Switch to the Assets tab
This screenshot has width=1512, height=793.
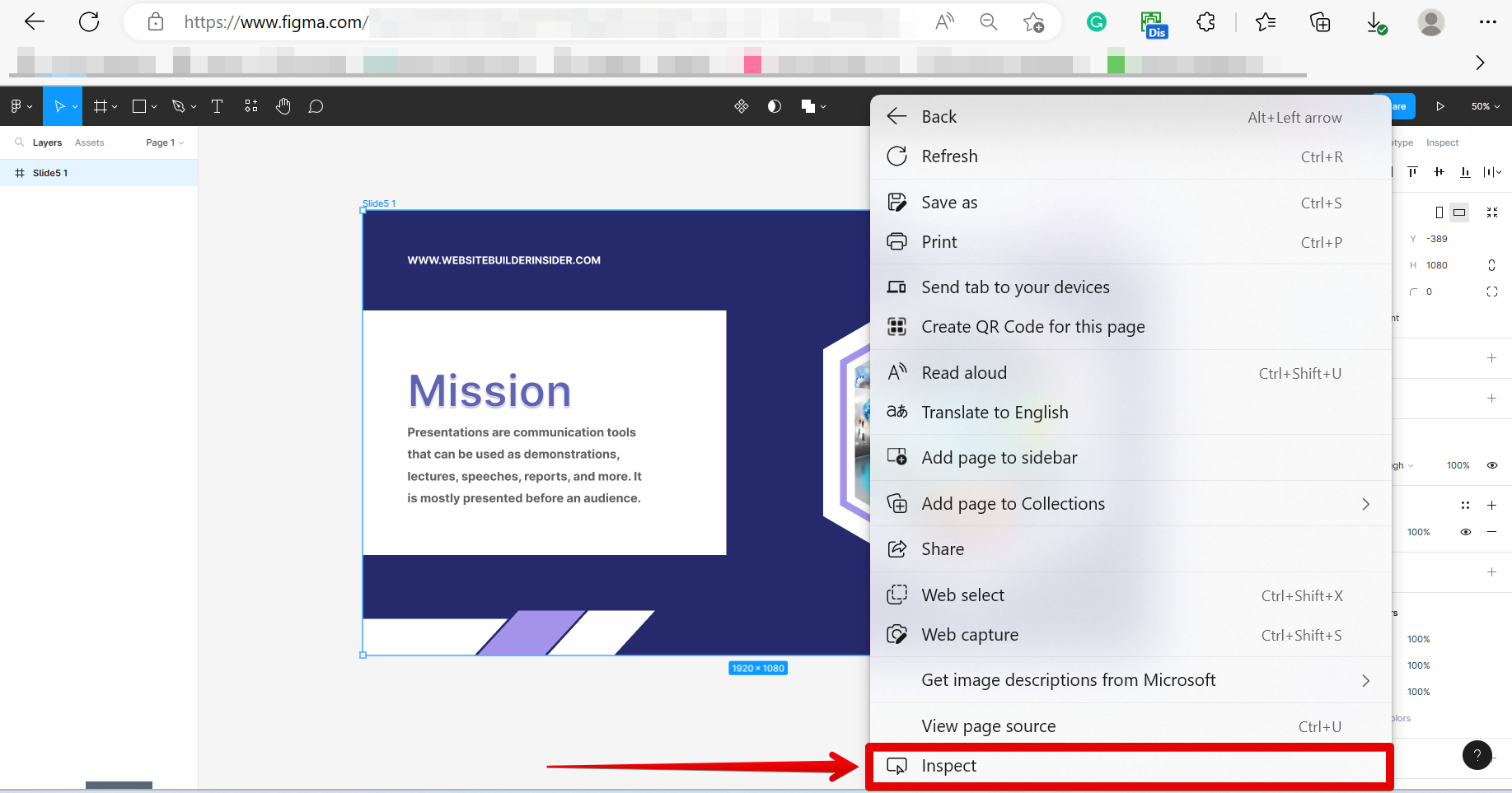coord(89,142)
